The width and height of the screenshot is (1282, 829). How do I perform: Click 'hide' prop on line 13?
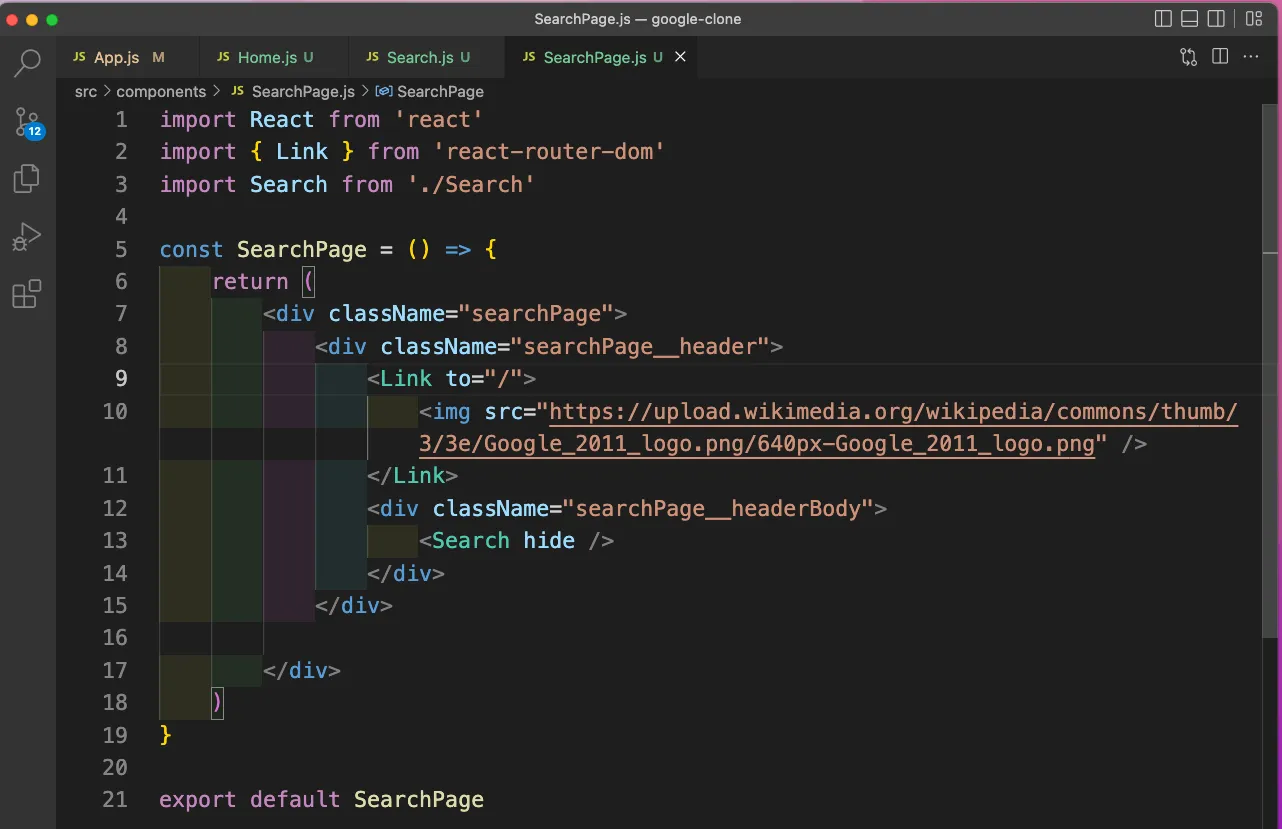549,541
